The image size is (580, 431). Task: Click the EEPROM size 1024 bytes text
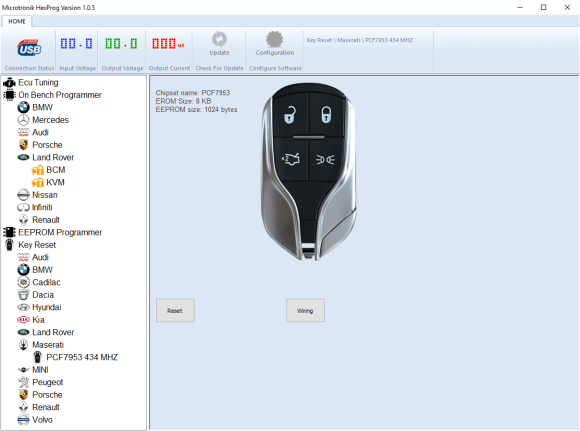coord(196,110)
